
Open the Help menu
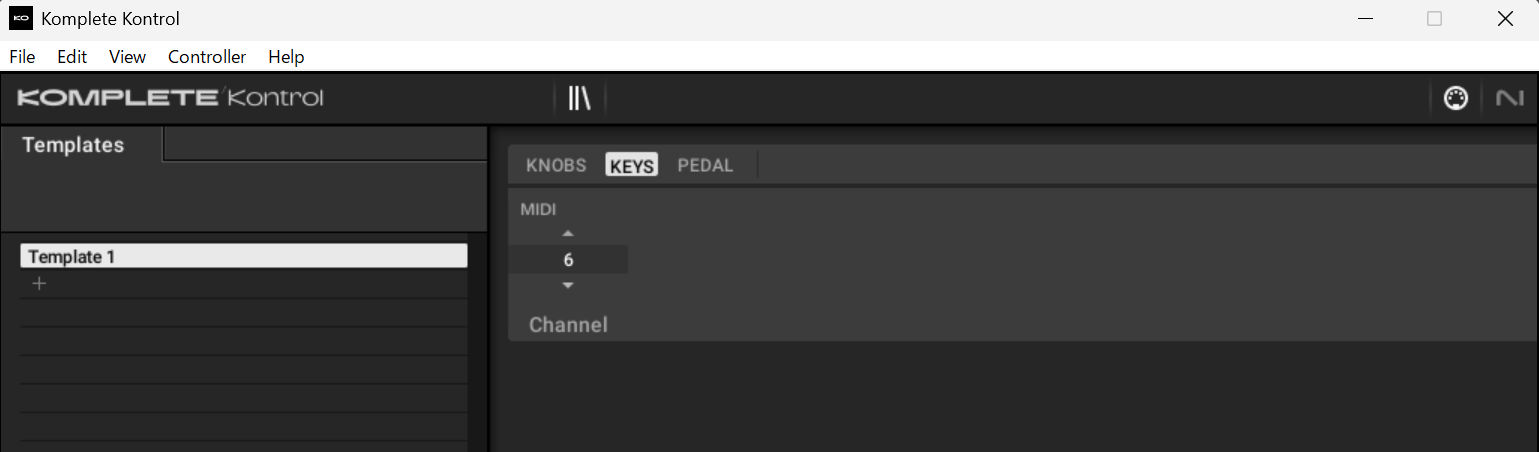[x=286, y=57]
